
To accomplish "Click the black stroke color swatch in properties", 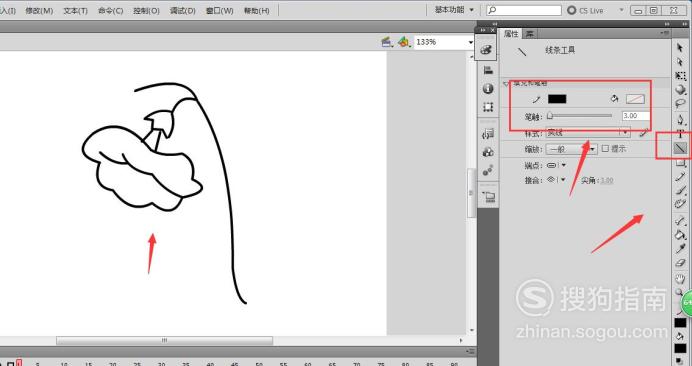I will tap(557, 99).
